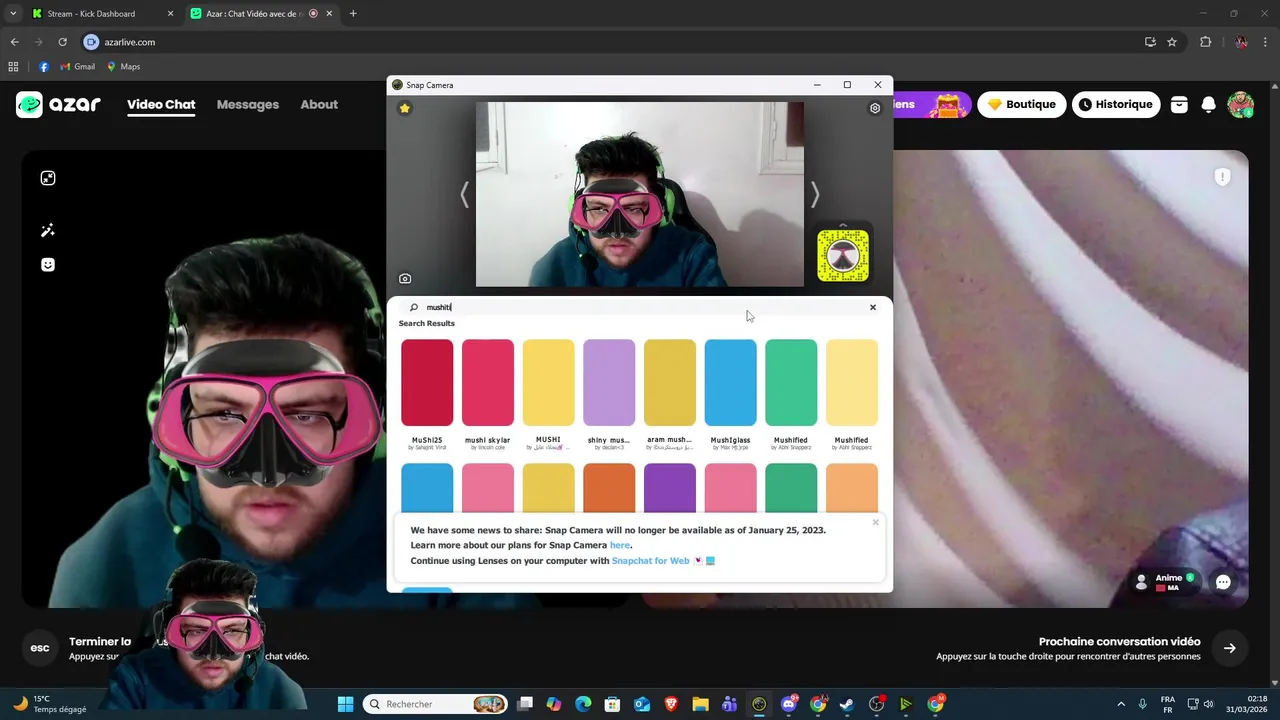Image resolution: width=1280 pixels, height=720 pixels.
Task: Select yellow MUSHI lens
Action: point(548,383)
